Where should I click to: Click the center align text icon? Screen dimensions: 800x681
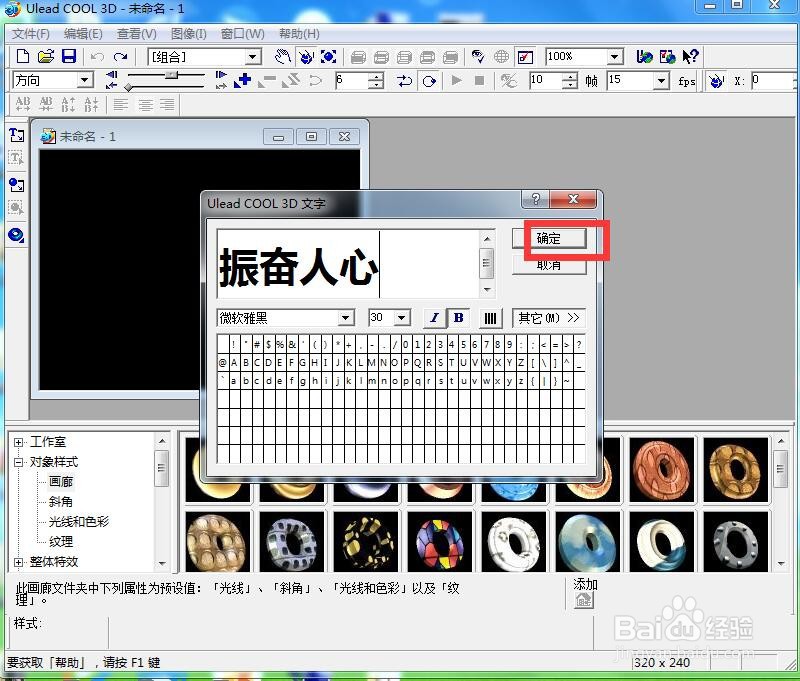[x=145, y=105]
